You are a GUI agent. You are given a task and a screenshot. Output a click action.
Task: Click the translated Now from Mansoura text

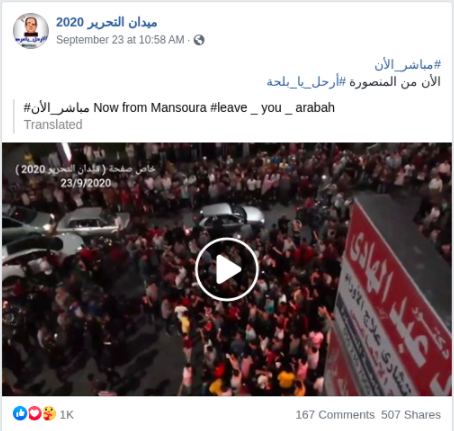[x=150, y=108]
